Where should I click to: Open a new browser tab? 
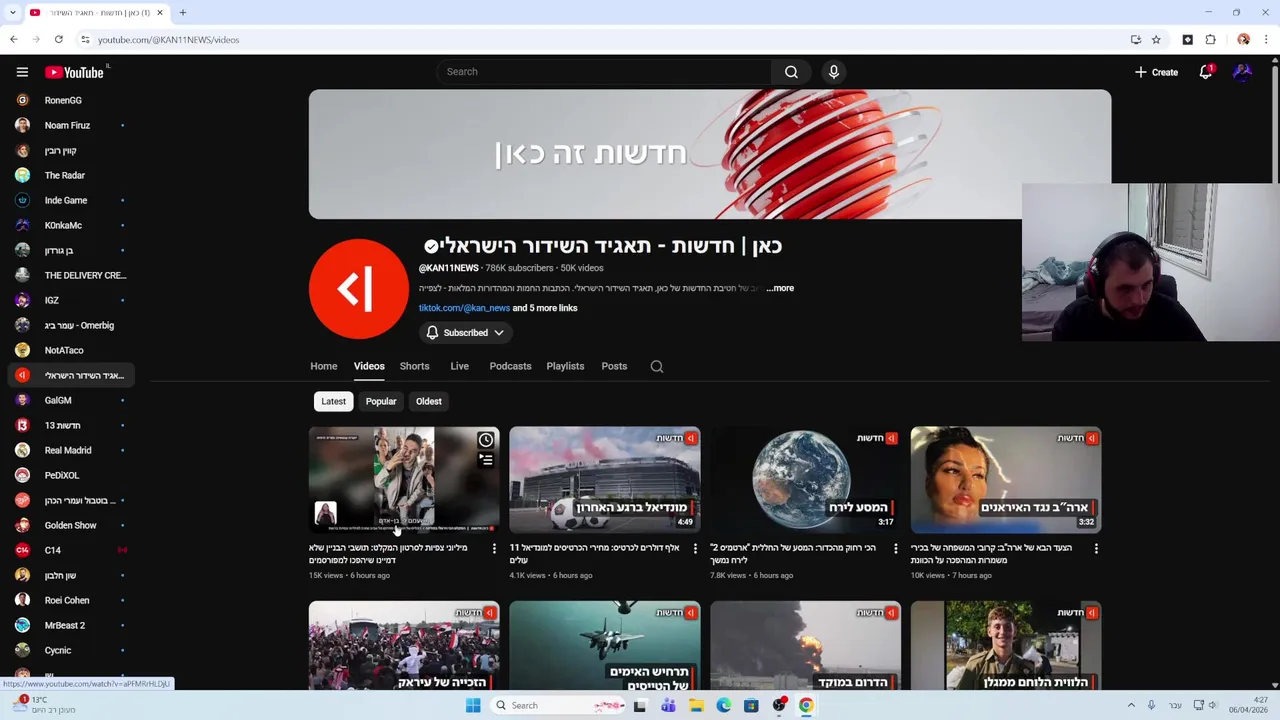[x=183, y=13]
